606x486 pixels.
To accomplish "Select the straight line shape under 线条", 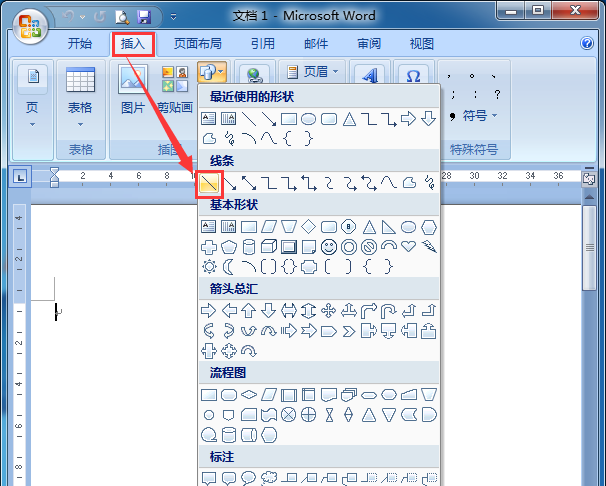I will pos(210,183).
